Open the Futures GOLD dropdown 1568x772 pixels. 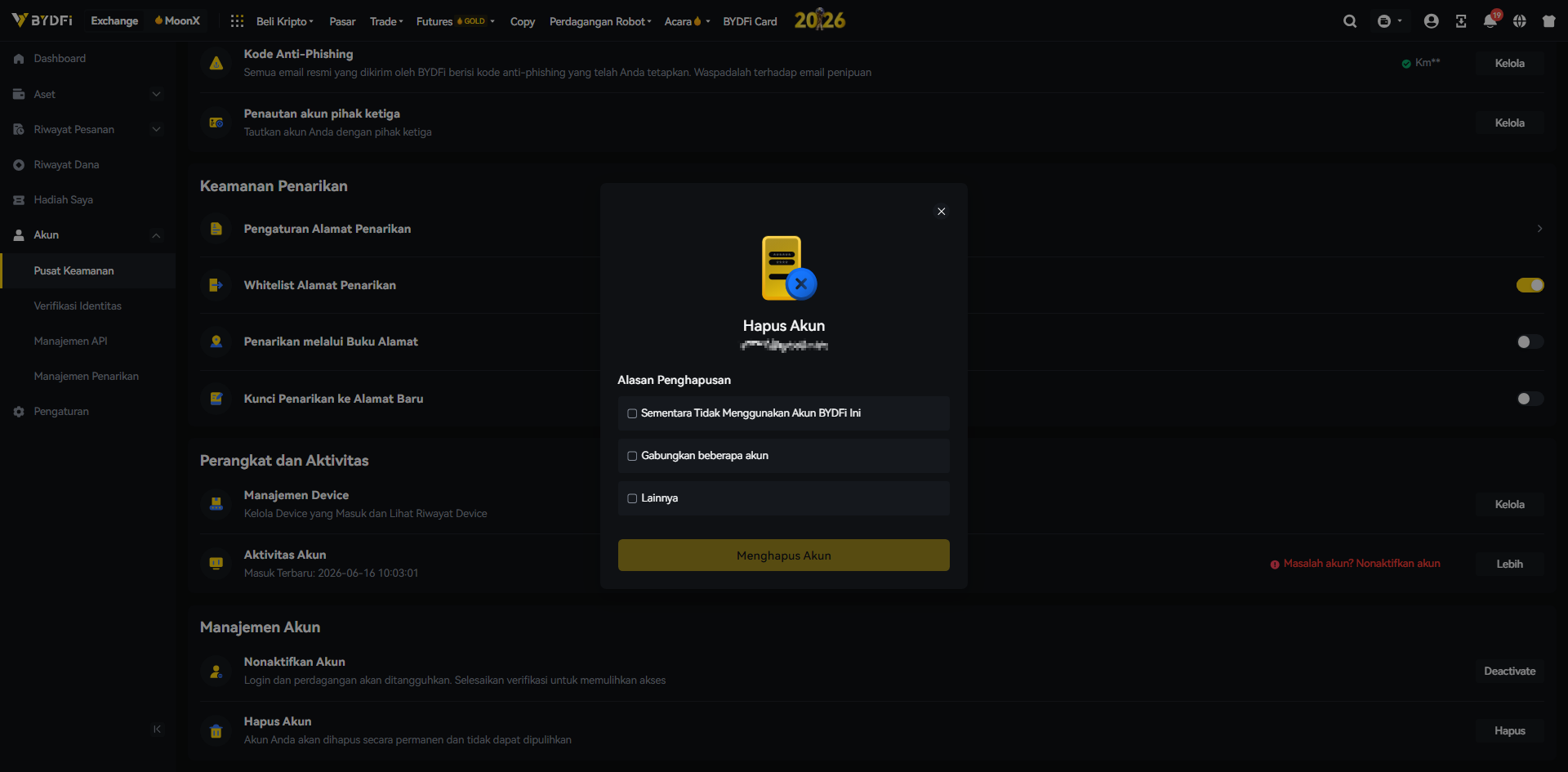(455, 21)
